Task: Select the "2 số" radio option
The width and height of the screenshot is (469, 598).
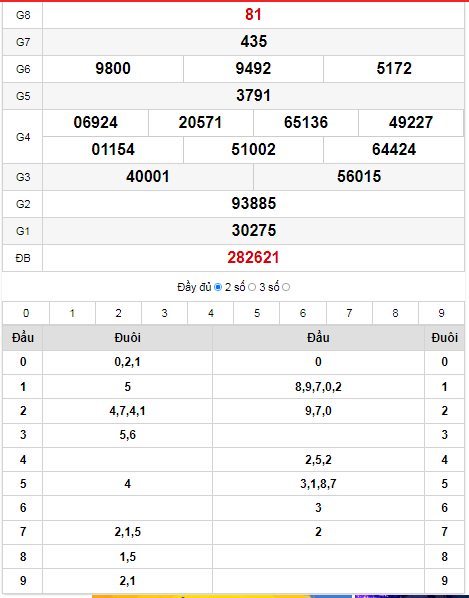Action: pos(252,287)
